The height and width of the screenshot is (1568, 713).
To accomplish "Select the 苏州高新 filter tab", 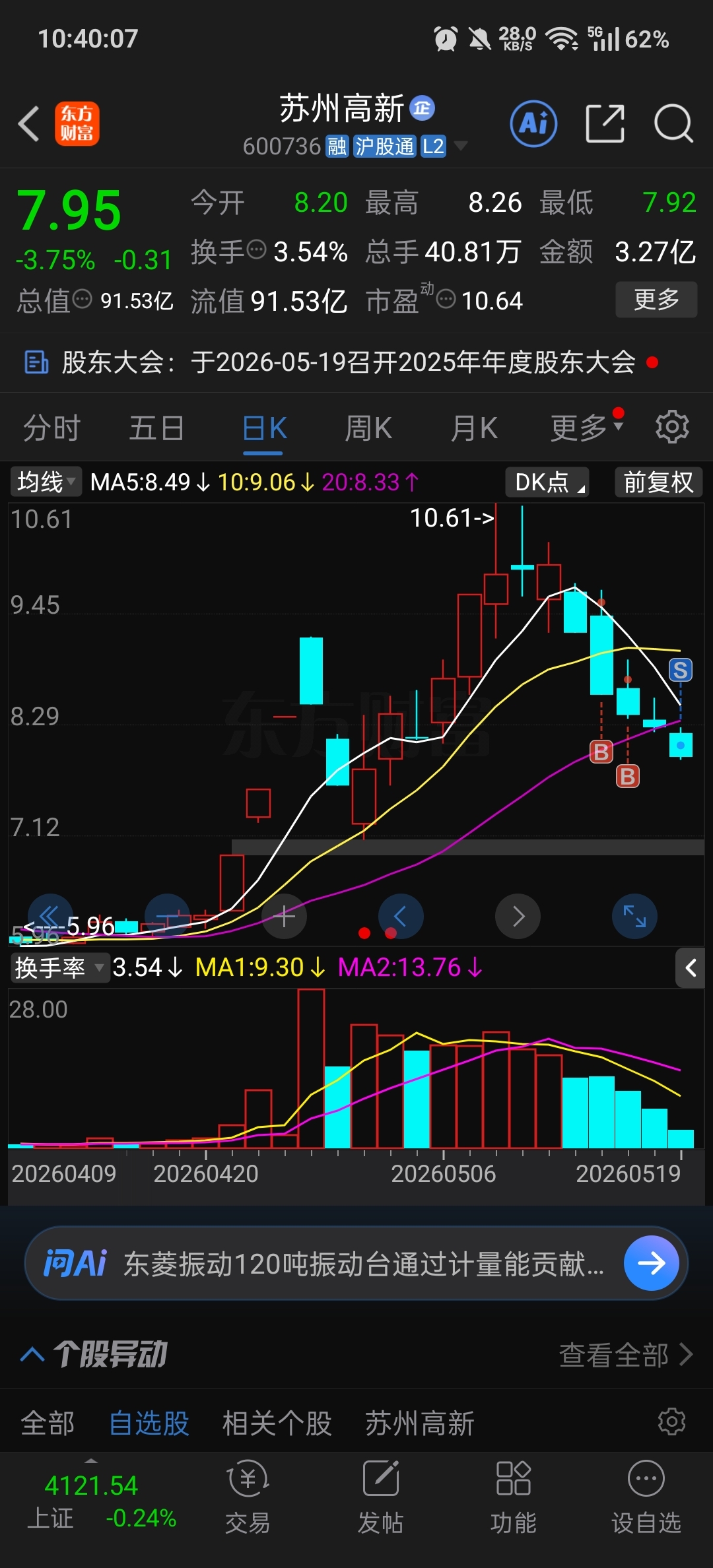I will coord(420,1422).
